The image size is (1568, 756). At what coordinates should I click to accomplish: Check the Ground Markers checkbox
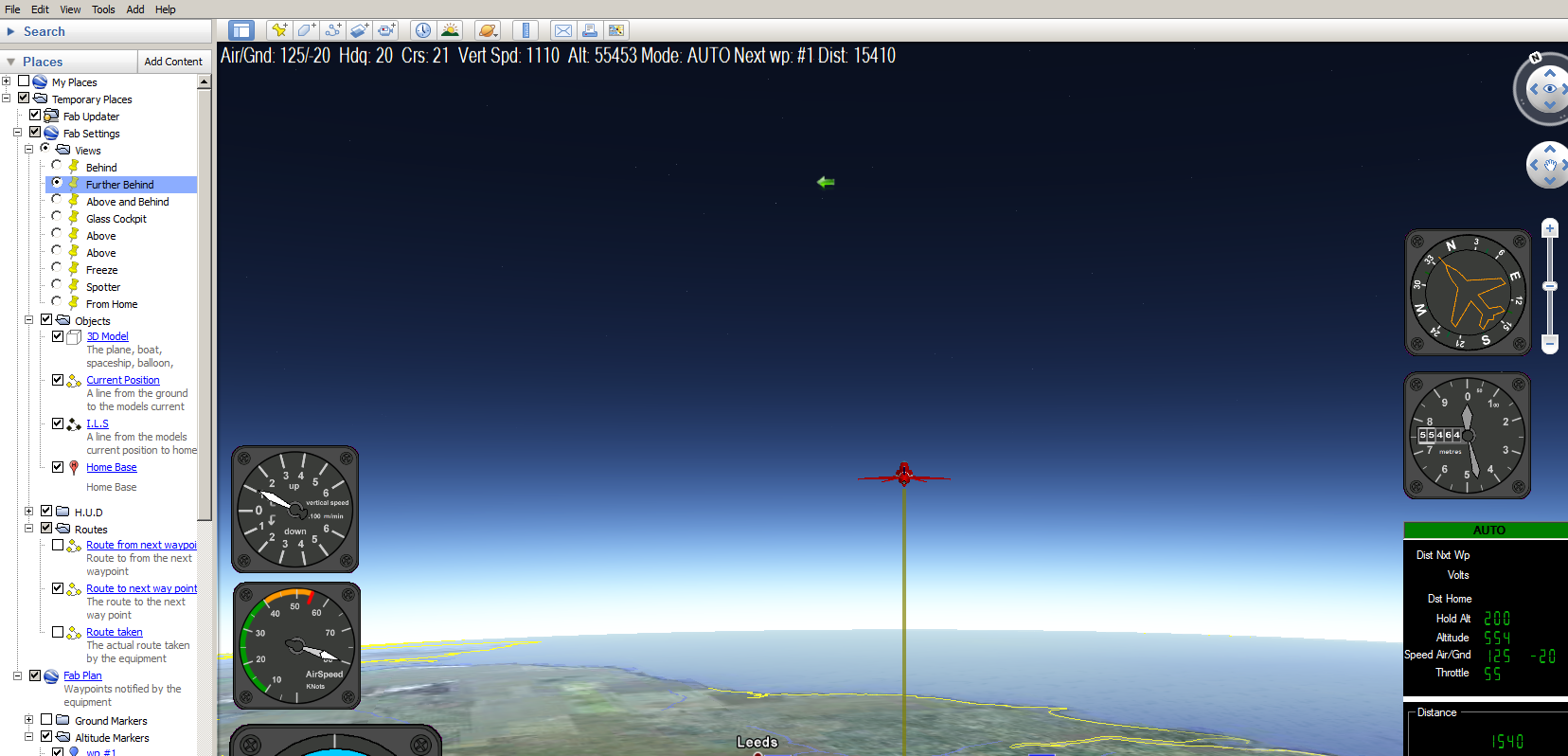coord(46,720)
